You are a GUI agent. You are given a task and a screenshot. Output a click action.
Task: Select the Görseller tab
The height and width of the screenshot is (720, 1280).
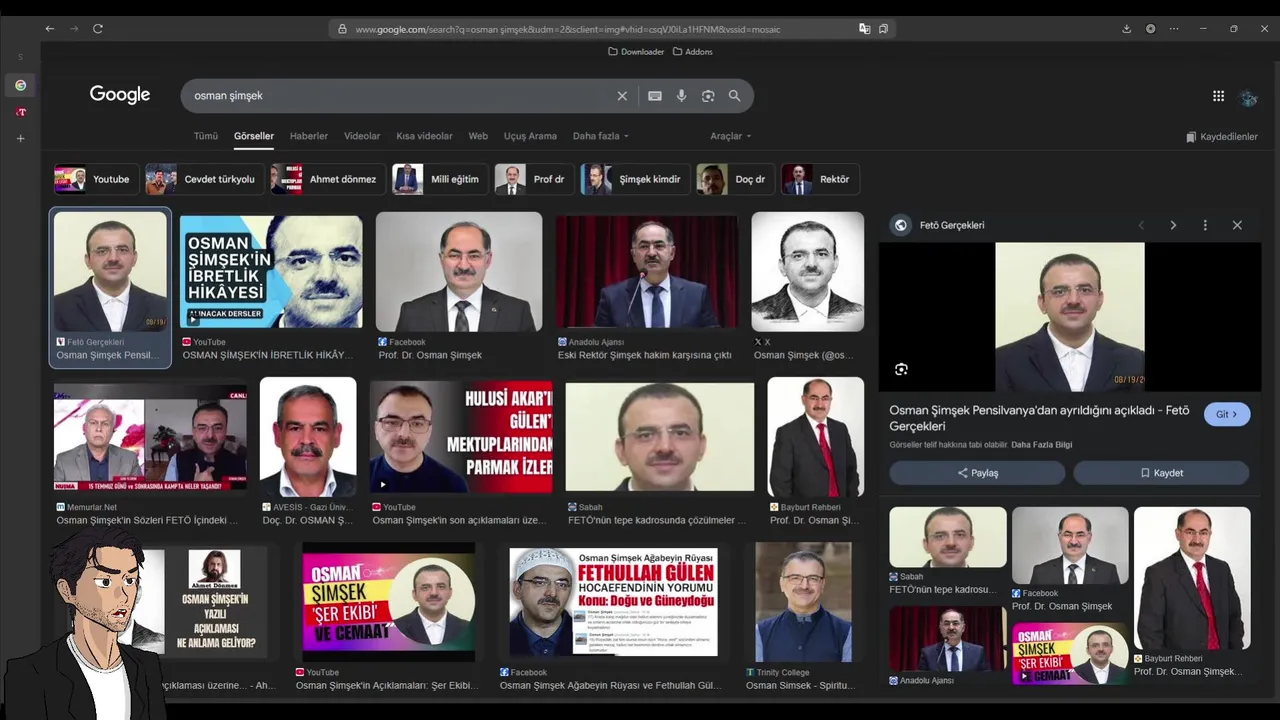point(254,136)
